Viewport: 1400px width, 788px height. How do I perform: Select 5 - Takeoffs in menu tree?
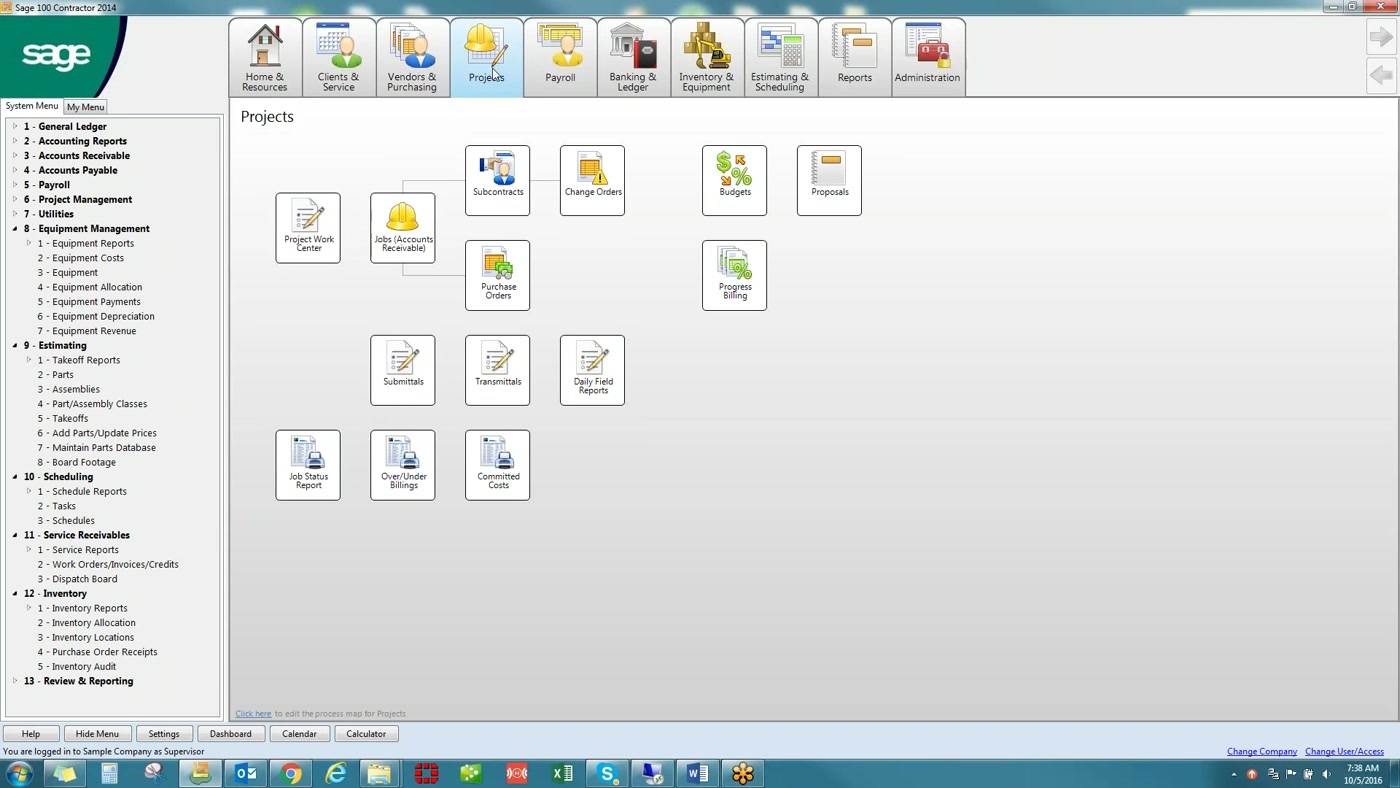point(63,419)
